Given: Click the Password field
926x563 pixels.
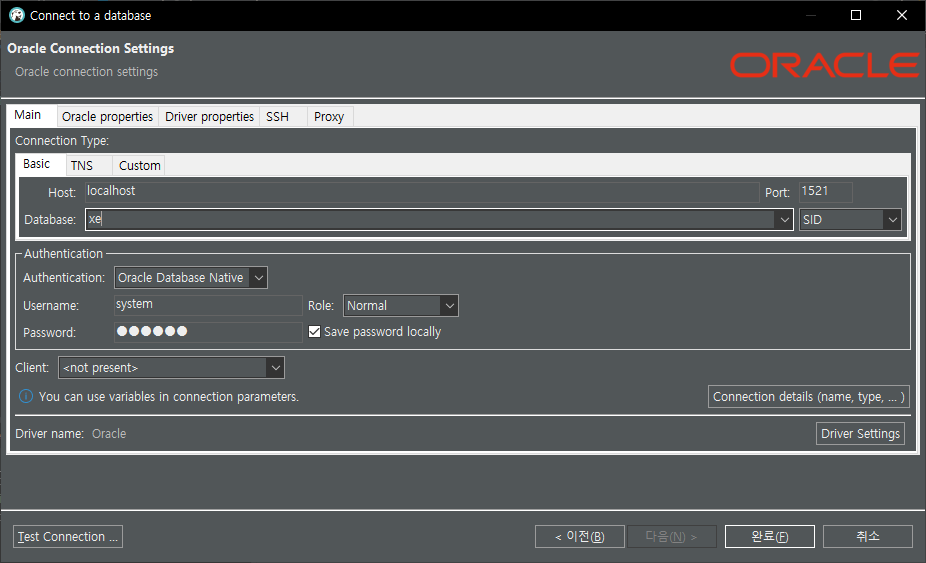Looking at the screenshot, I should coord(208,332).
